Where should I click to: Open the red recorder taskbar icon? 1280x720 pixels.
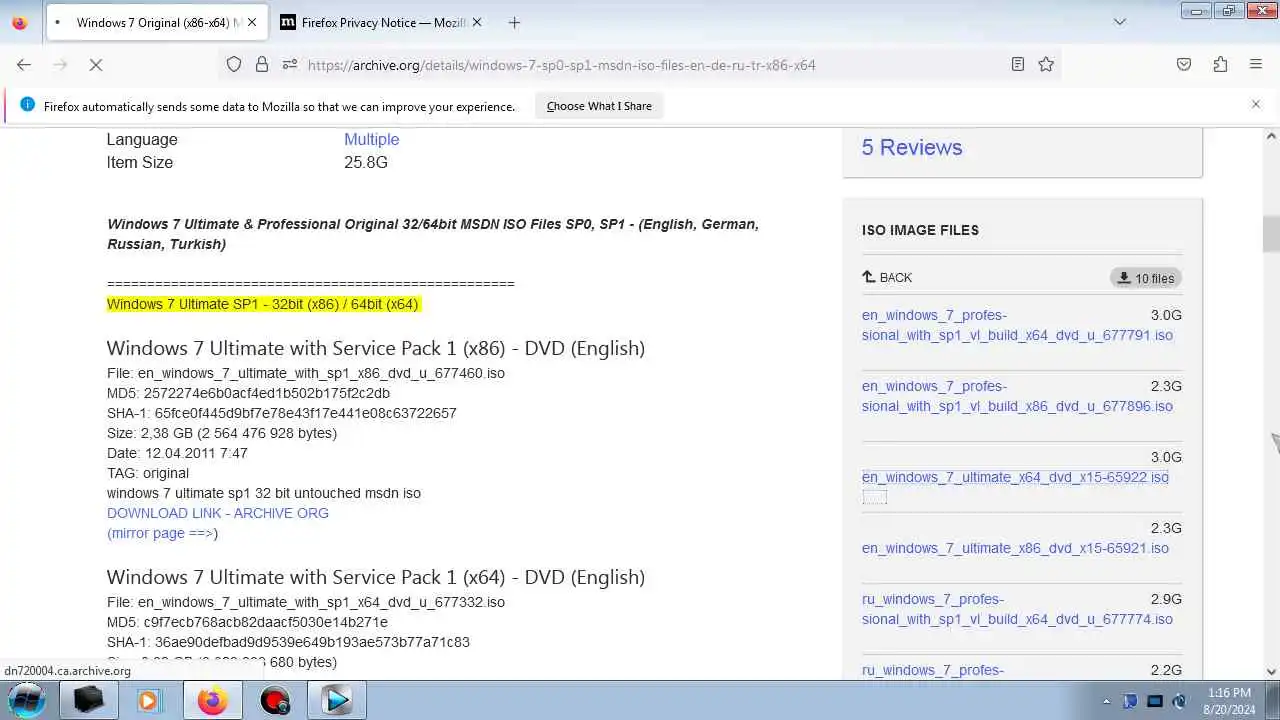(275, 700)
